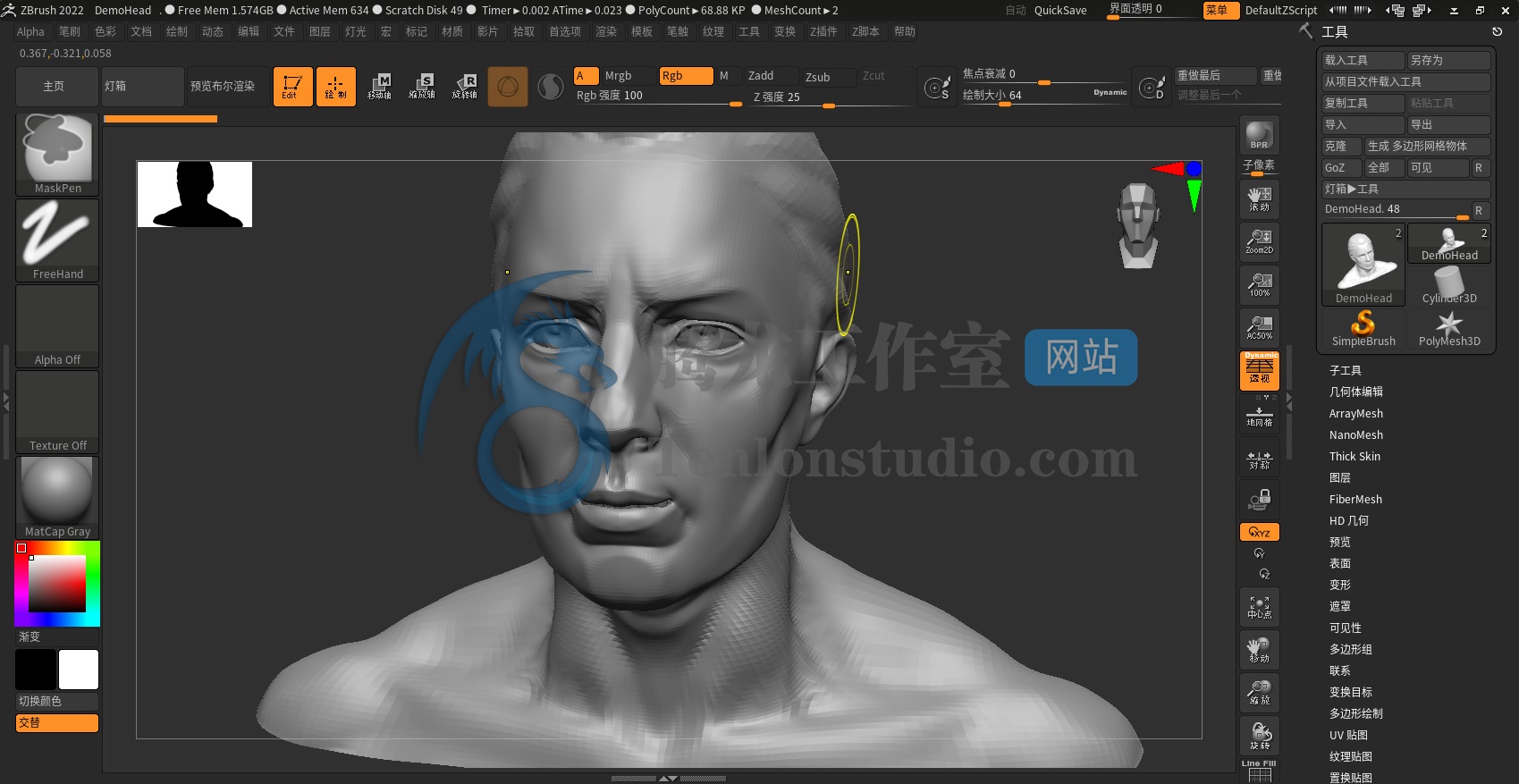This screenshot has width=1519, height=784.
Task: Open the FreeHand stroke picker
Action: click(57, 240)
